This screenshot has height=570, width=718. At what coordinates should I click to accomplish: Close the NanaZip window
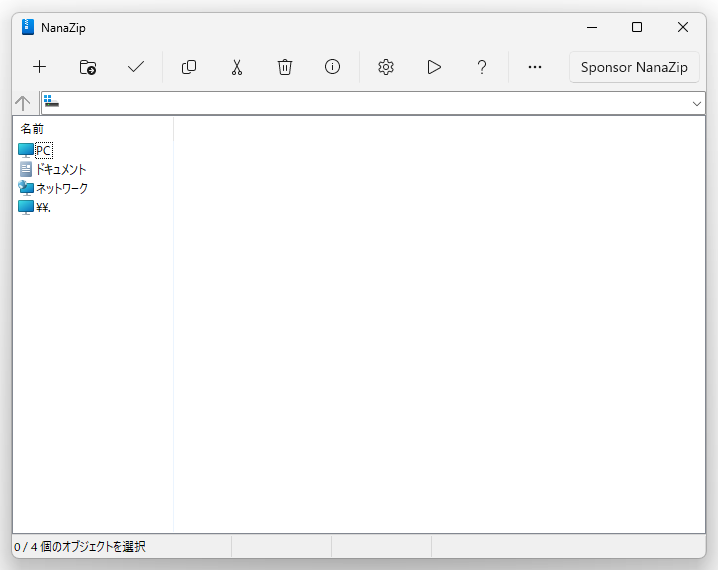[683, 27]
